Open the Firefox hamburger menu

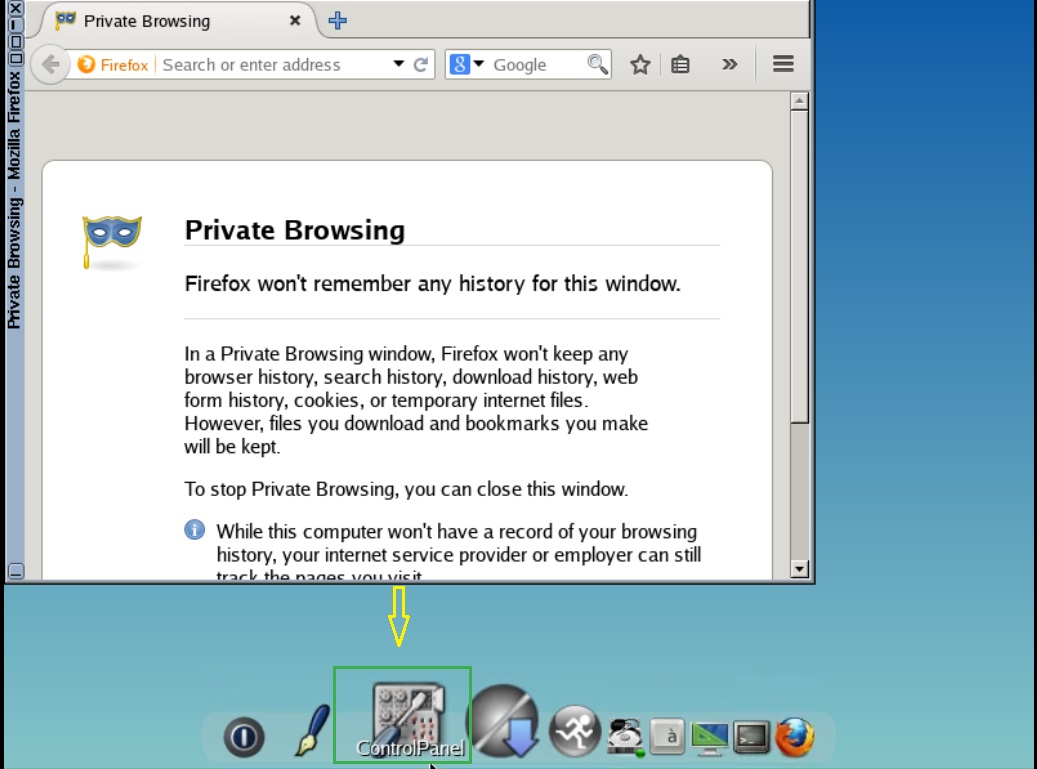coord(783,64)
